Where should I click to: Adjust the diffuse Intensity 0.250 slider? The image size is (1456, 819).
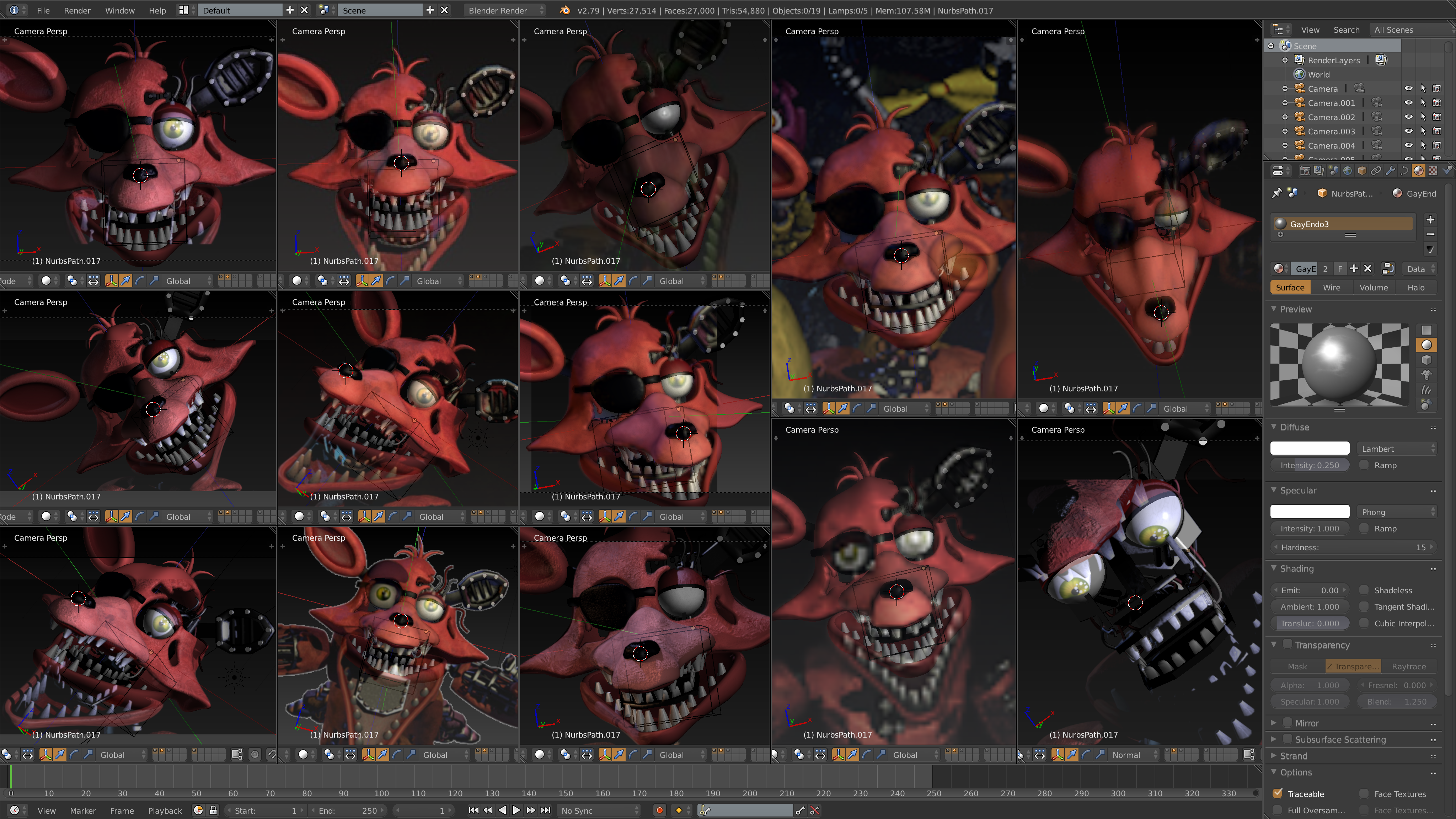[x=1310, y=465]
